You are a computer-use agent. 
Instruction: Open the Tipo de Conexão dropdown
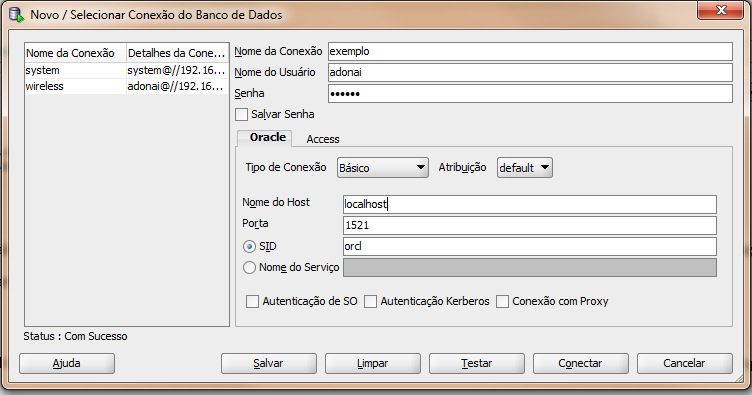click(x=383, y=168)
